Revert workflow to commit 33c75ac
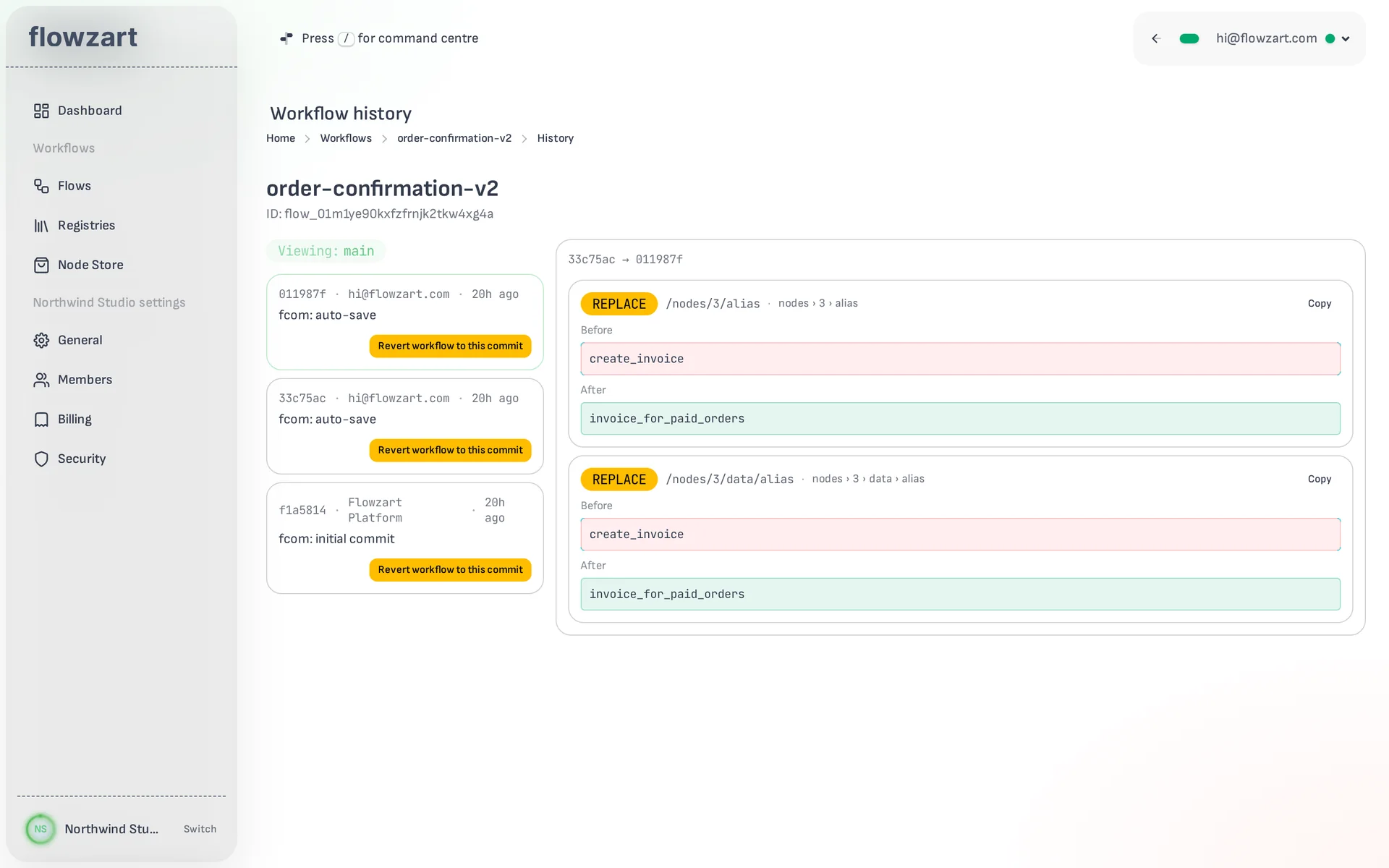 pos(450,450)
